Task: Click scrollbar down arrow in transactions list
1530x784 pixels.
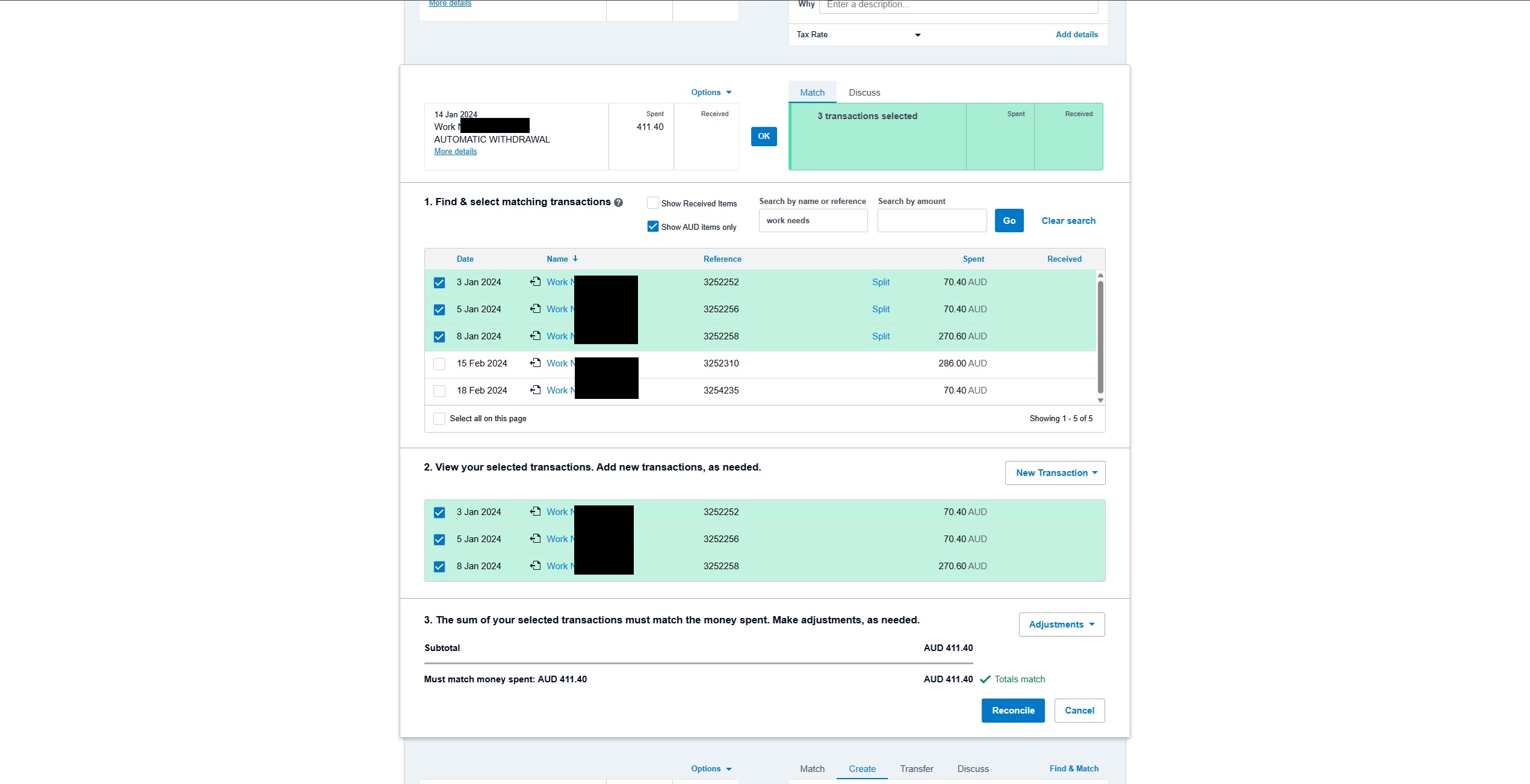Action: pyautogui.click(x=1100, y=400)
